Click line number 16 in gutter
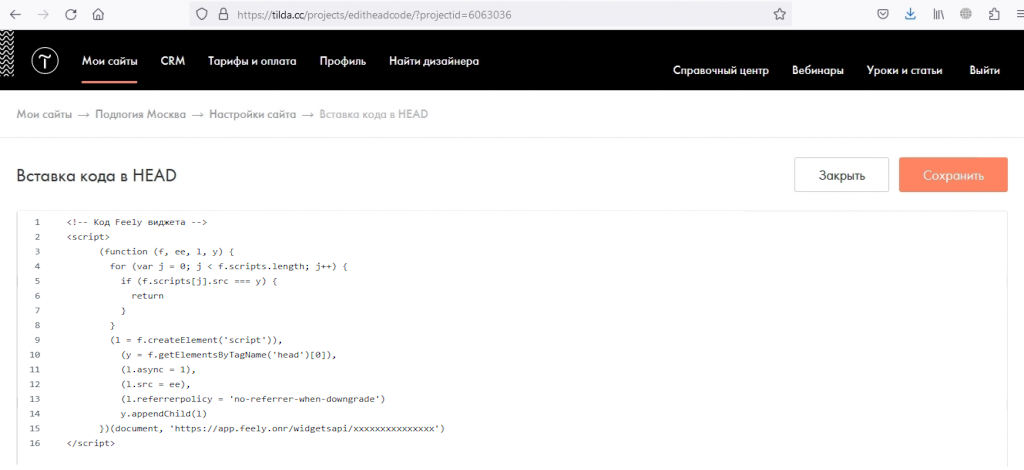 [x=35, y=443]
